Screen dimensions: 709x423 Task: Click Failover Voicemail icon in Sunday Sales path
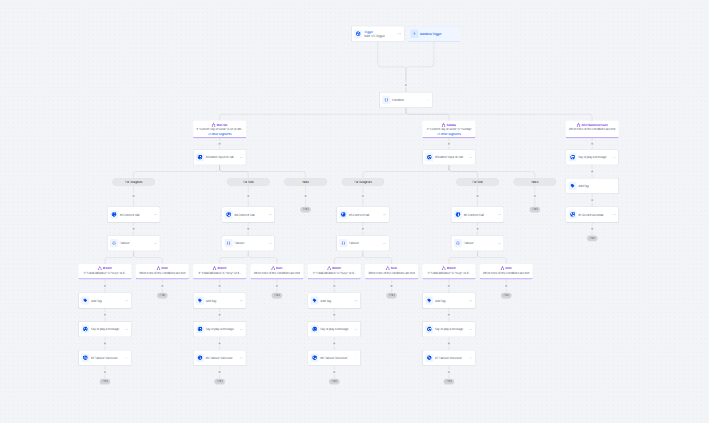429,357
